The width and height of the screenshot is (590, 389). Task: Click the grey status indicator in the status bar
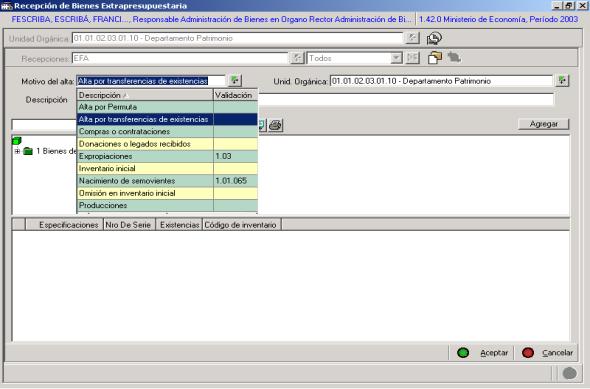[569, 373]
